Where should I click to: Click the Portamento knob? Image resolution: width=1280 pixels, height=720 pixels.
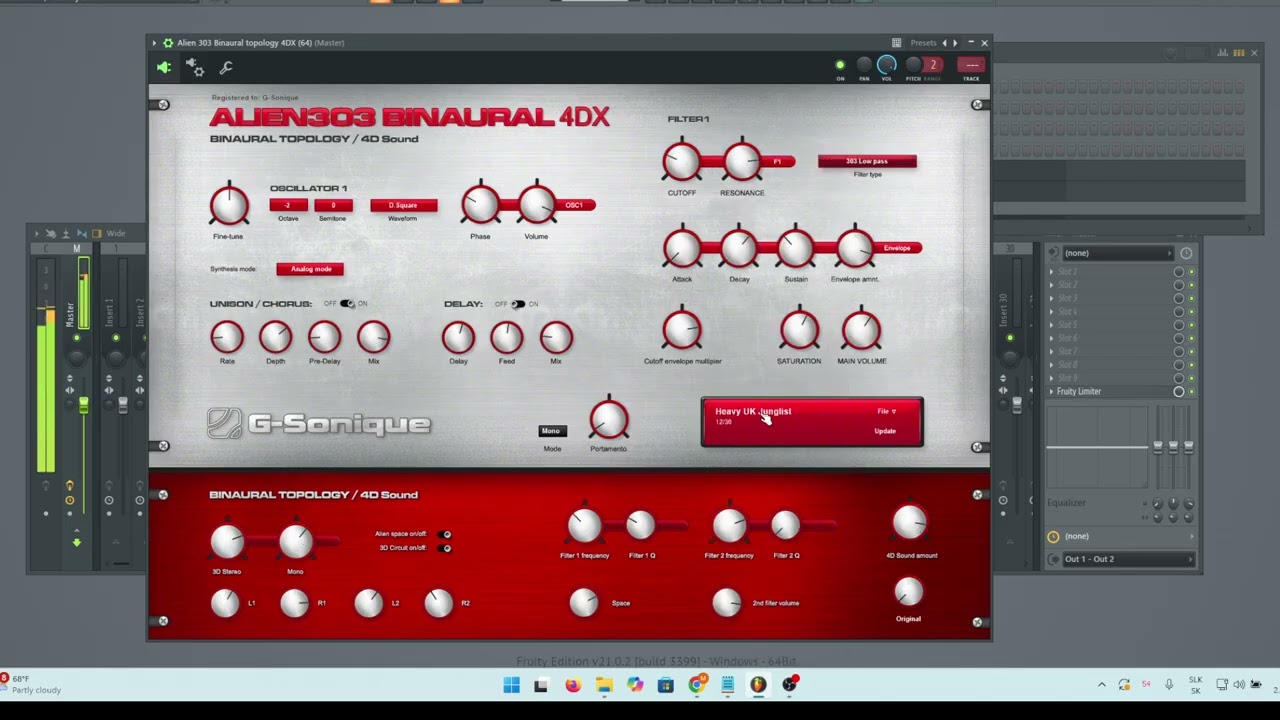pos(608,419)
